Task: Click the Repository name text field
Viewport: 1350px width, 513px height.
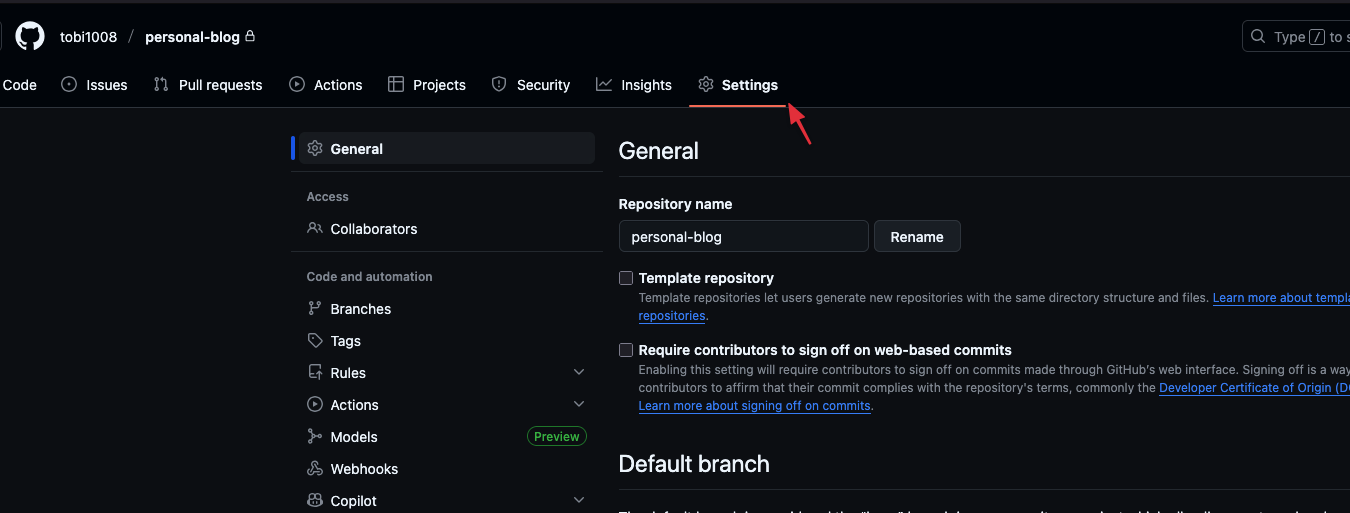Action: click(743, 237)
